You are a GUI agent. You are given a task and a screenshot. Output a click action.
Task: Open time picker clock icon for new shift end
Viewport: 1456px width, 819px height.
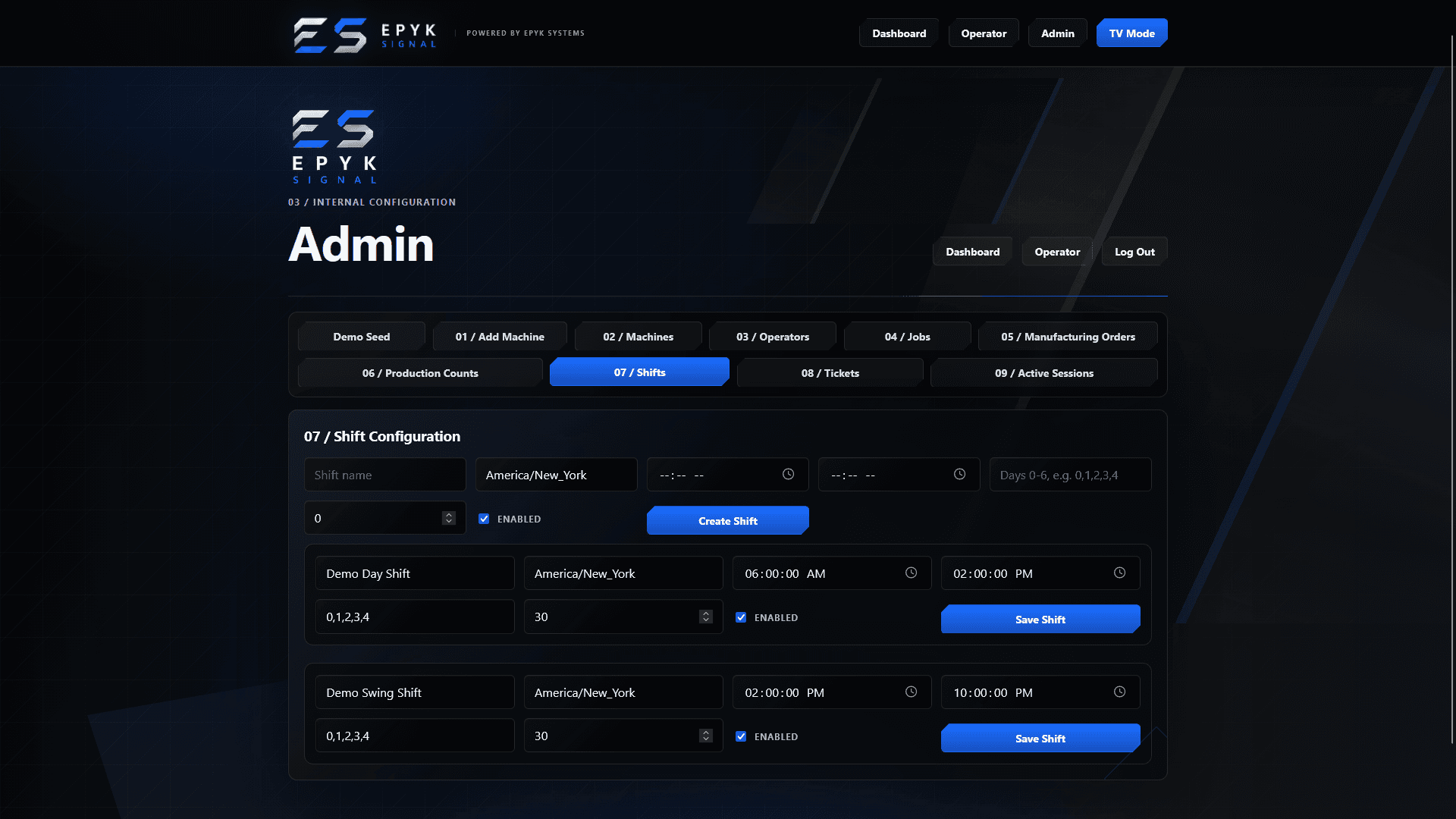(960, 474)
